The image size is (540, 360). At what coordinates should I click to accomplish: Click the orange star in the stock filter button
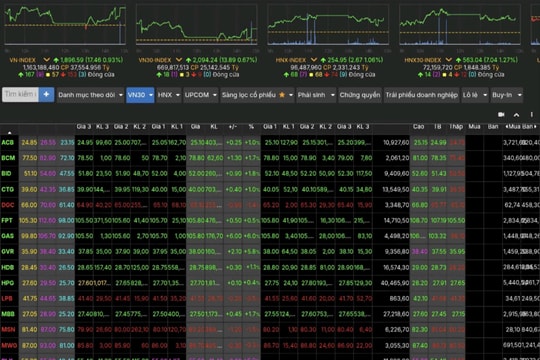282,95
